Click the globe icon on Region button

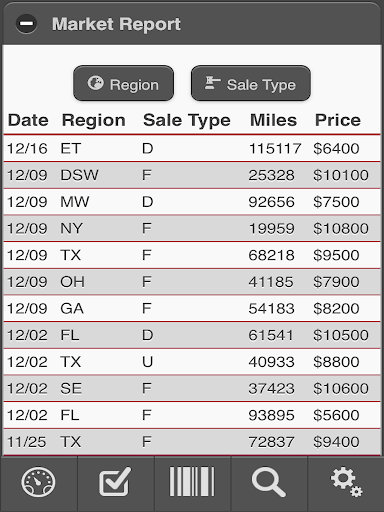(95, 83)
